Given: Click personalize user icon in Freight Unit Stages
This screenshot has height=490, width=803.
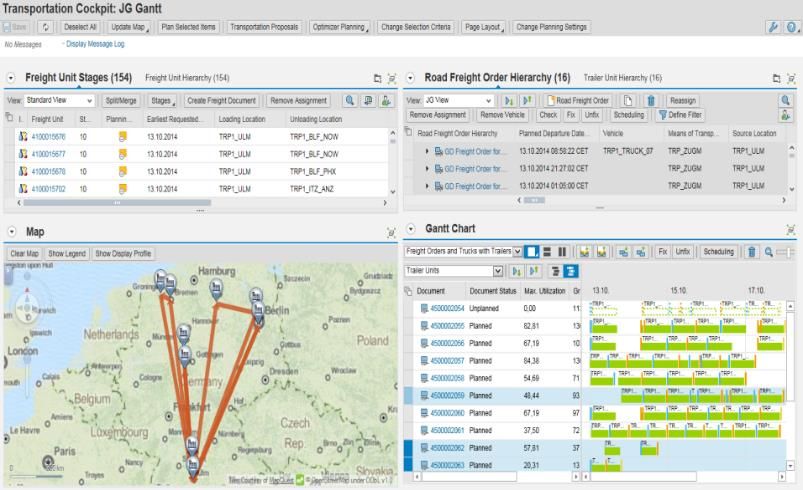Looking at the screenshot, I should 386,100.
